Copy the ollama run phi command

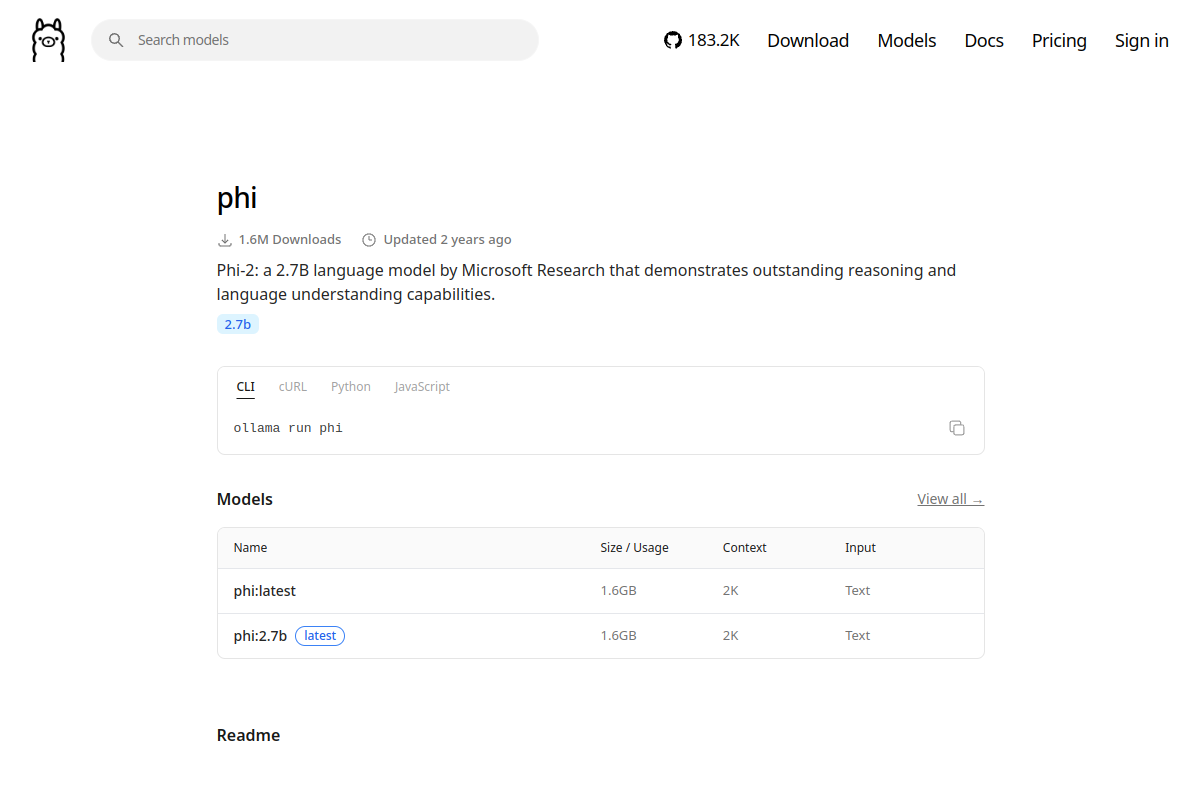[x=957, y=428]
